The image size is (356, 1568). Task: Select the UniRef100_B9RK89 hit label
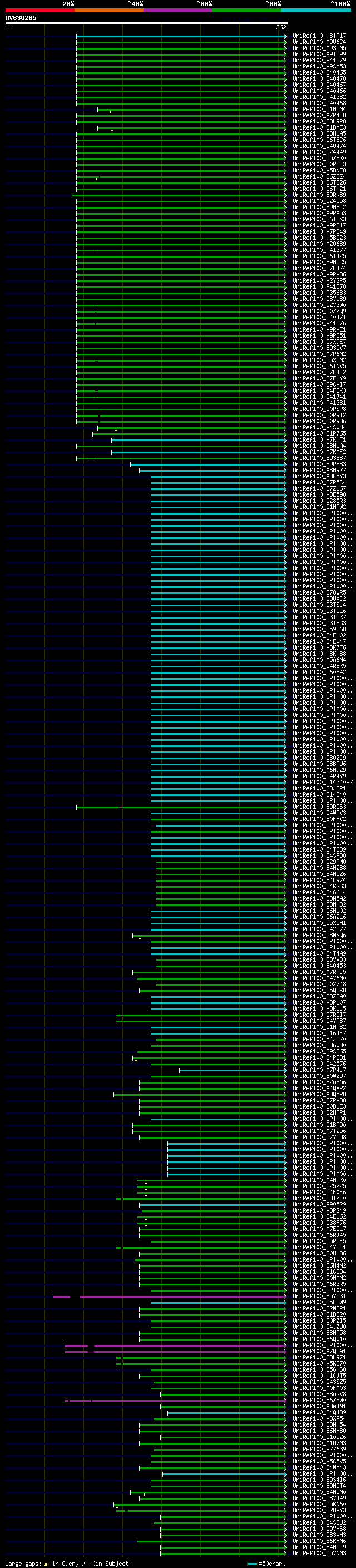coord(319,195)
